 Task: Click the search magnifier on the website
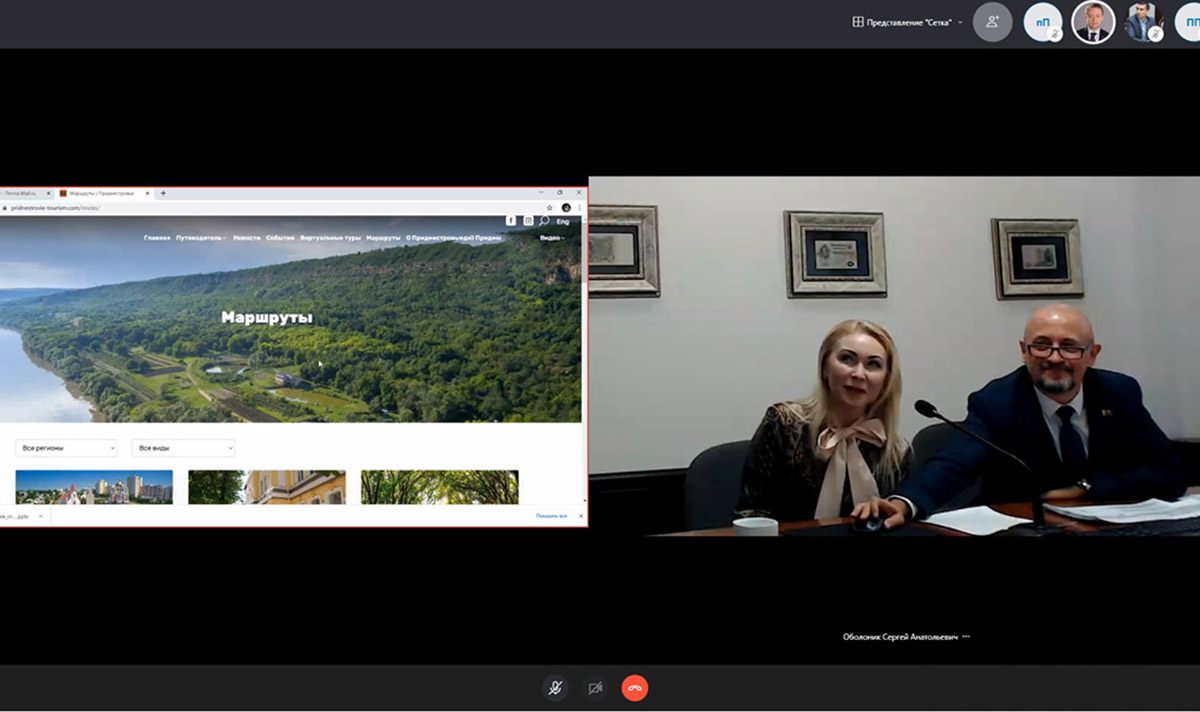click(x=545, y=221)
